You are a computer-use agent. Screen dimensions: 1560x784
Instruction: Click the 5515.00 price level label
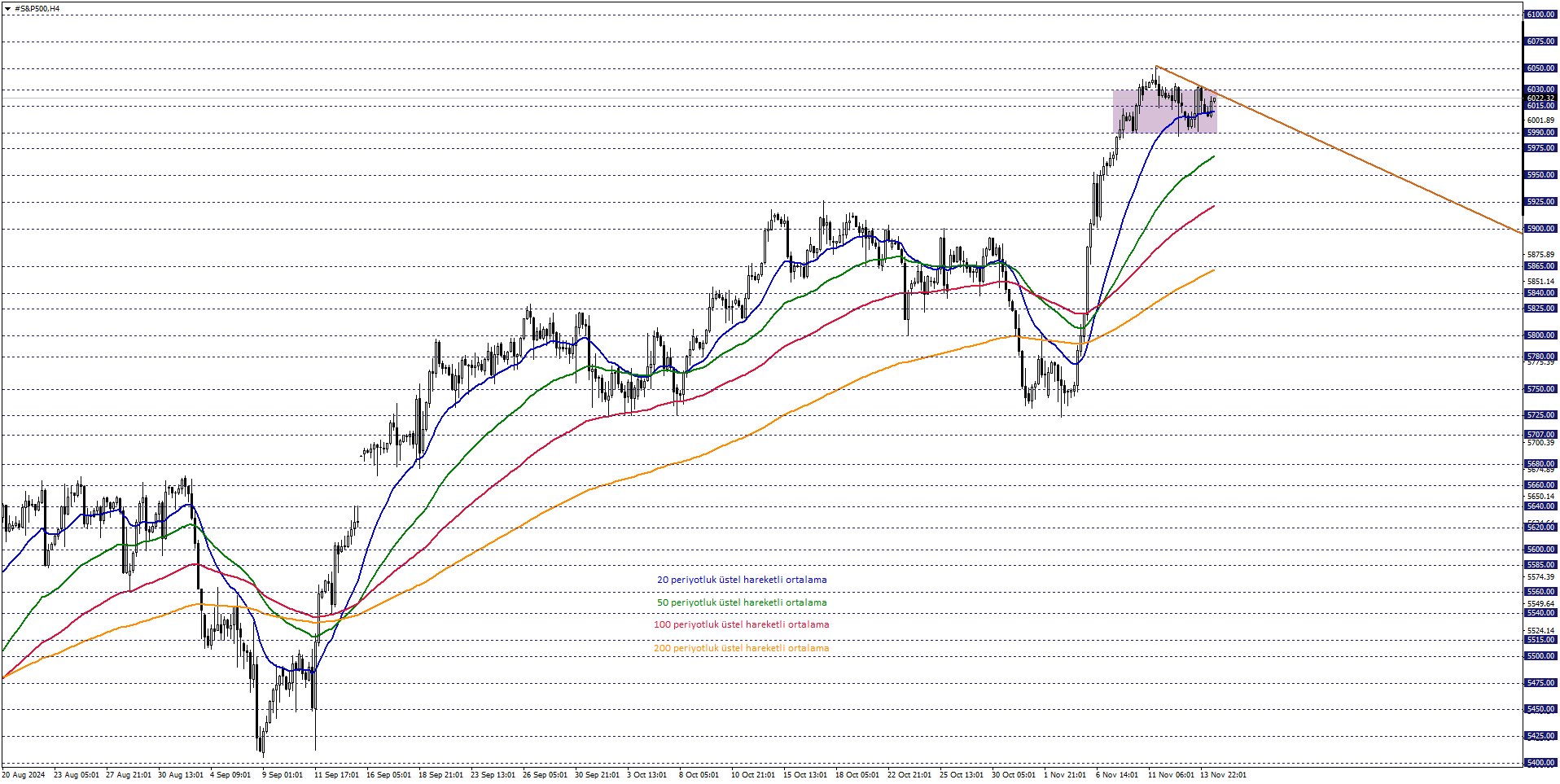pos(1540,640)
